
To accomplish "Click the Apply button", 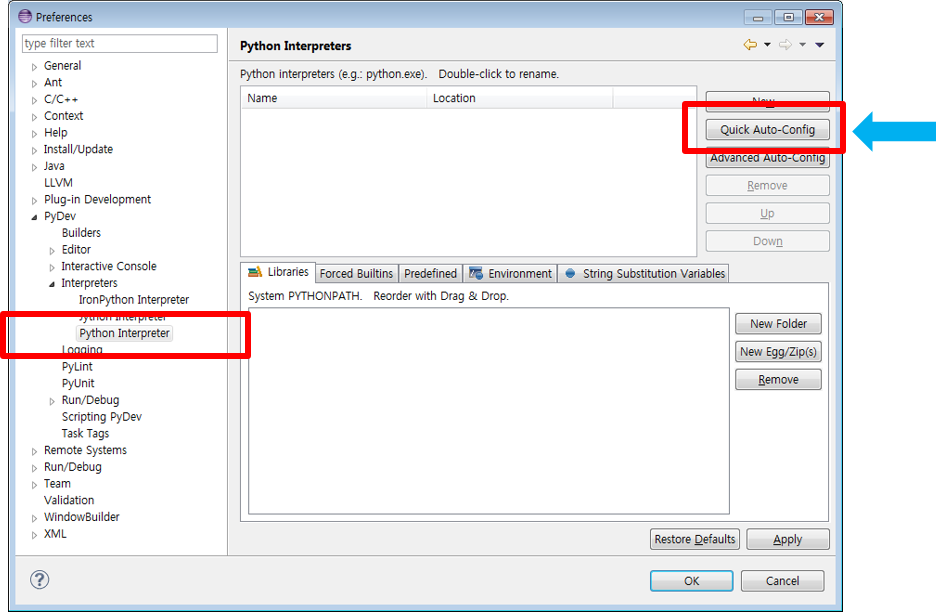I will (x=787, y=540).
